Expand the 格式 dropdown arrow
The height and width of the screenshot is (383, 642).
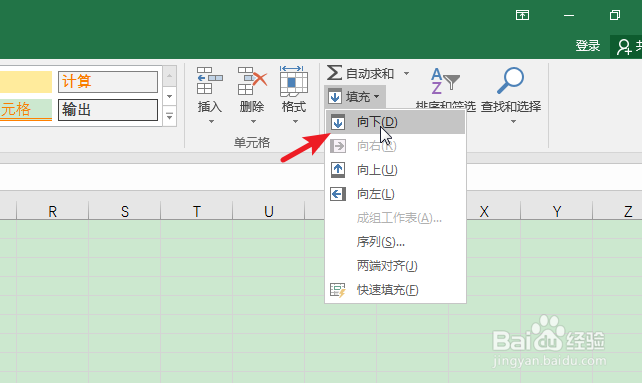click(x=295, y=121)
